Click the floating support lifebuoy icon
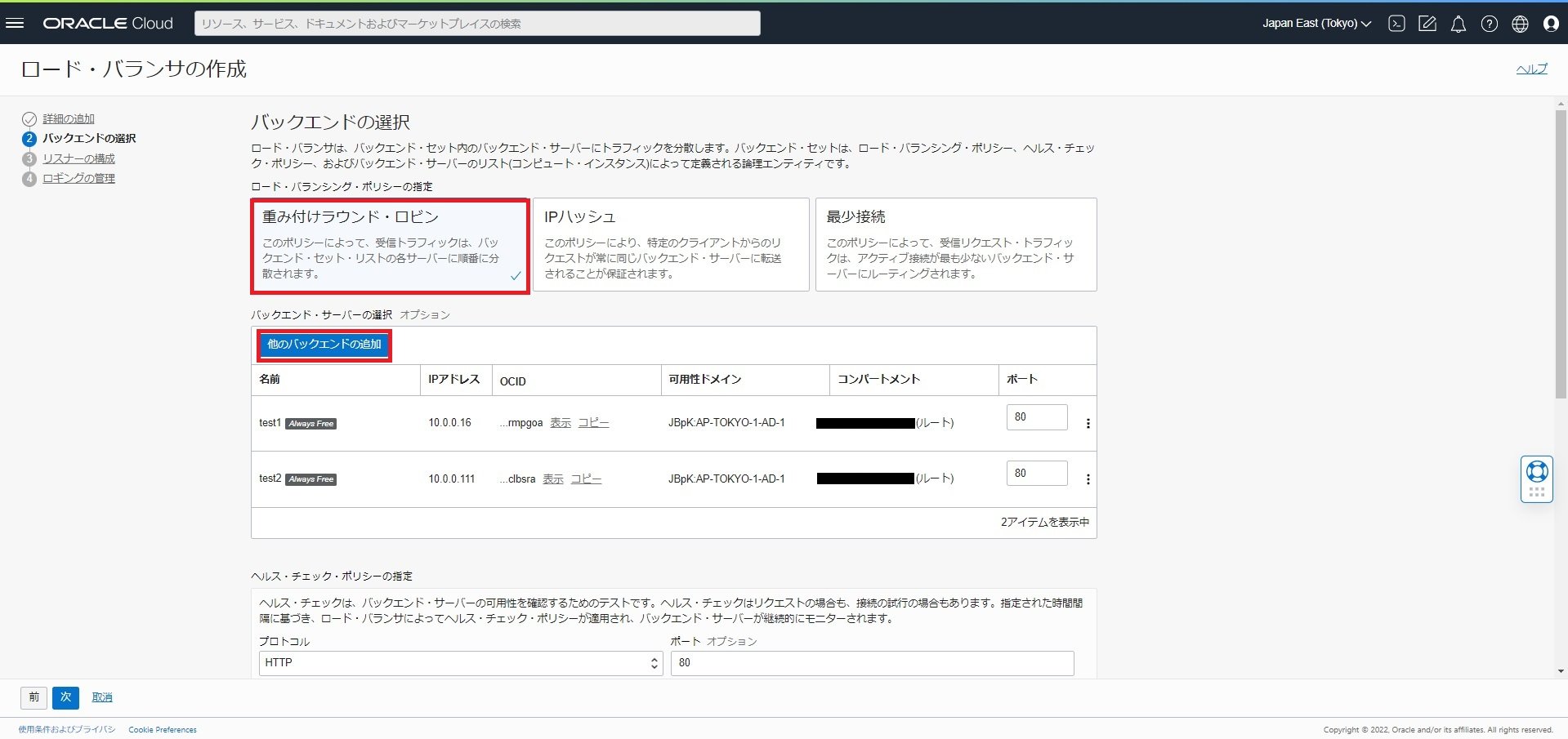The height and width of the screenshot is (739, 1568). pyautogui.click(x=1536, y=472)
